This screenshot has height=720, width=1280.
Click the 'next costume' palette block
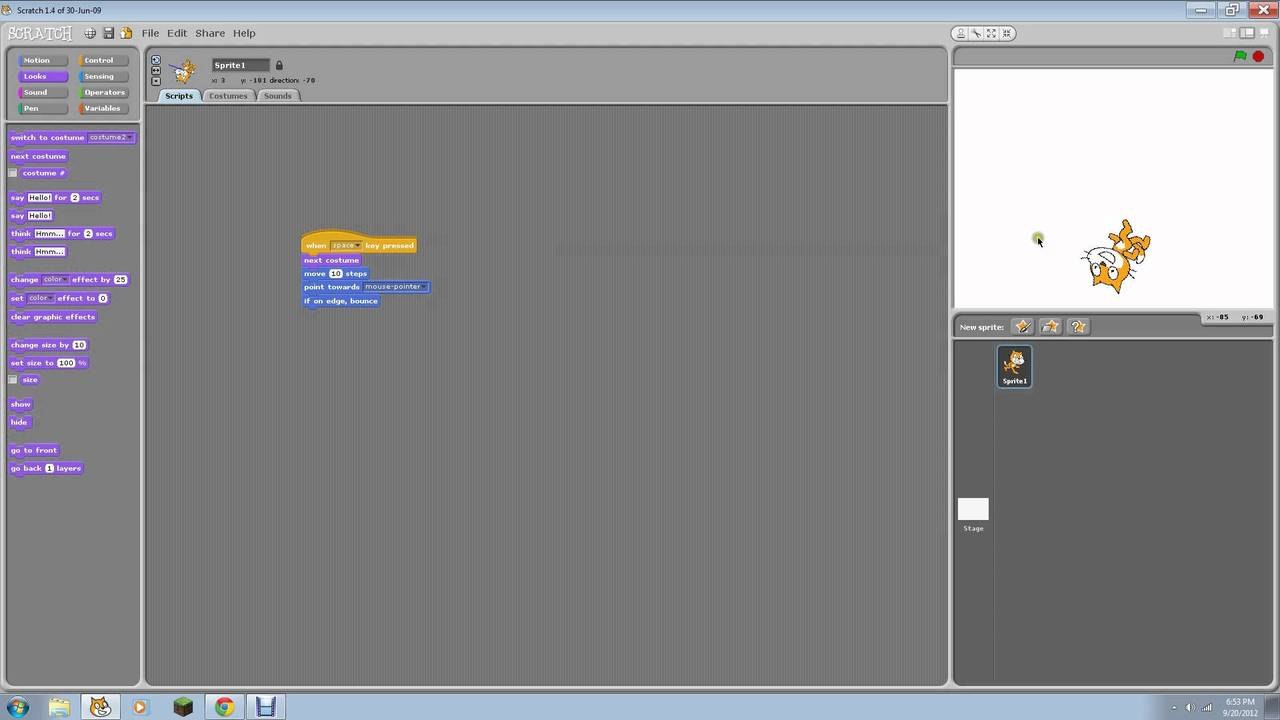38,156
